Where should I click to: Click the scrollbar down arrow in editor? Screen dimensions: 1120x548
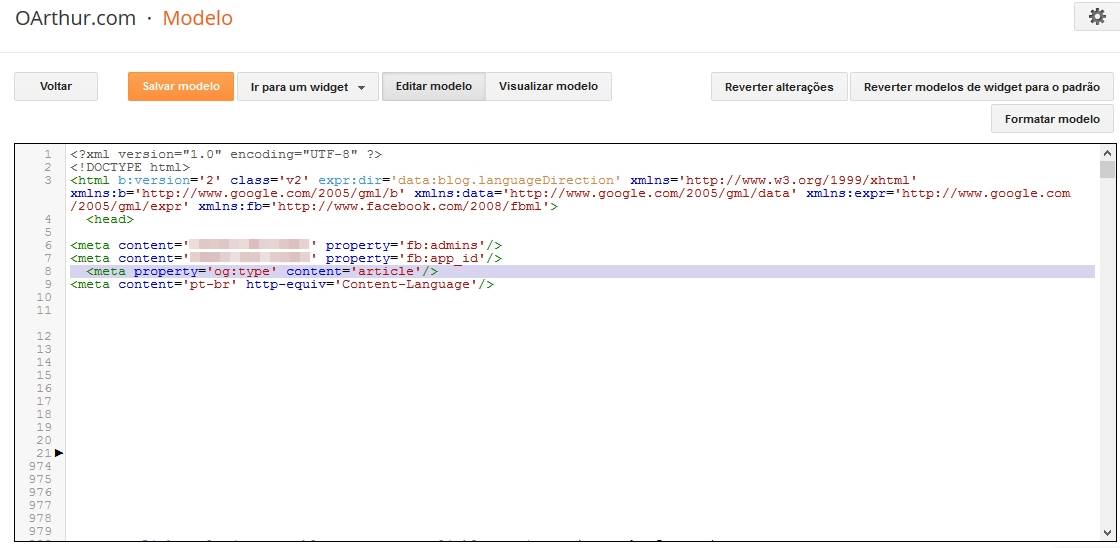1107,532
